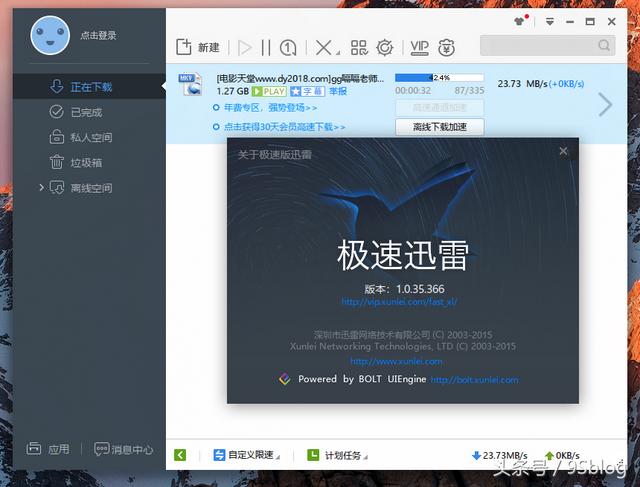
Task: Open the main menu dropdown triangle icon
Action: (x=550, y=22)
